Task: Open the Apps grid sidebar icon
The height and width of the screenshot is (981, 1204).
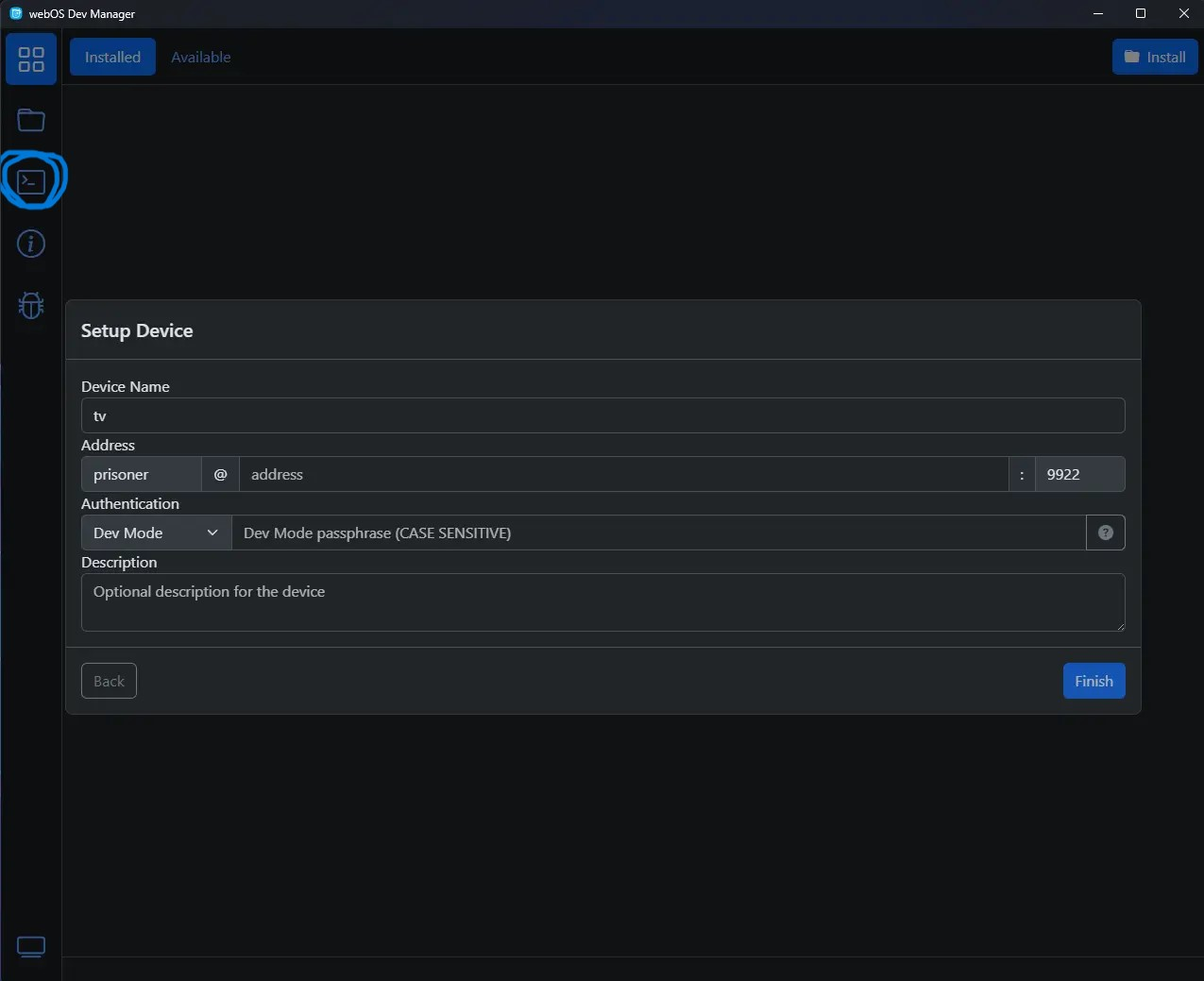Action: [x=31, y=59]
